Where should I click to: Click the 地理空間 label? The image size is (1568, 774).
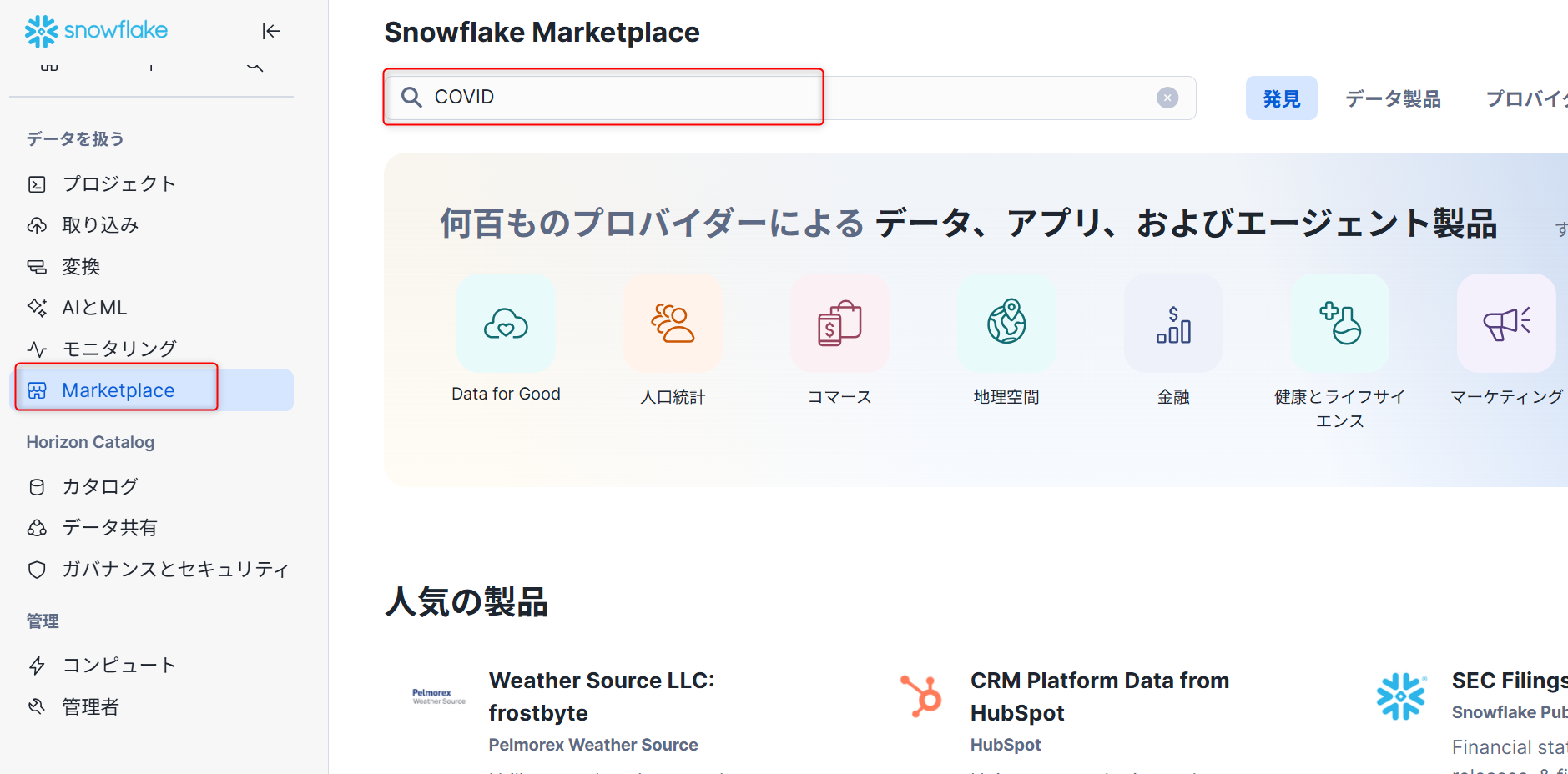click(x=1006, y=397)
